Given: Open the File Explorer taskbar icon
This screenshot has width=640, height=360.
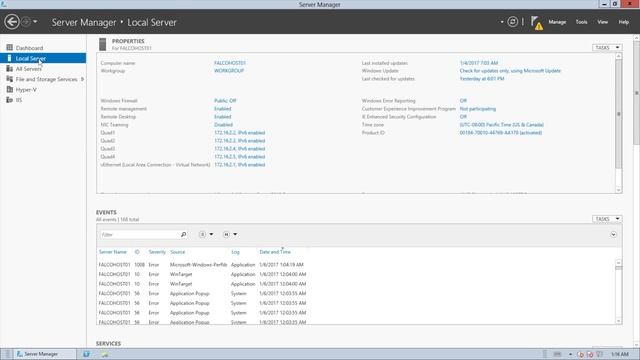Looking at the screenshot, I should [x=105, y=354].
